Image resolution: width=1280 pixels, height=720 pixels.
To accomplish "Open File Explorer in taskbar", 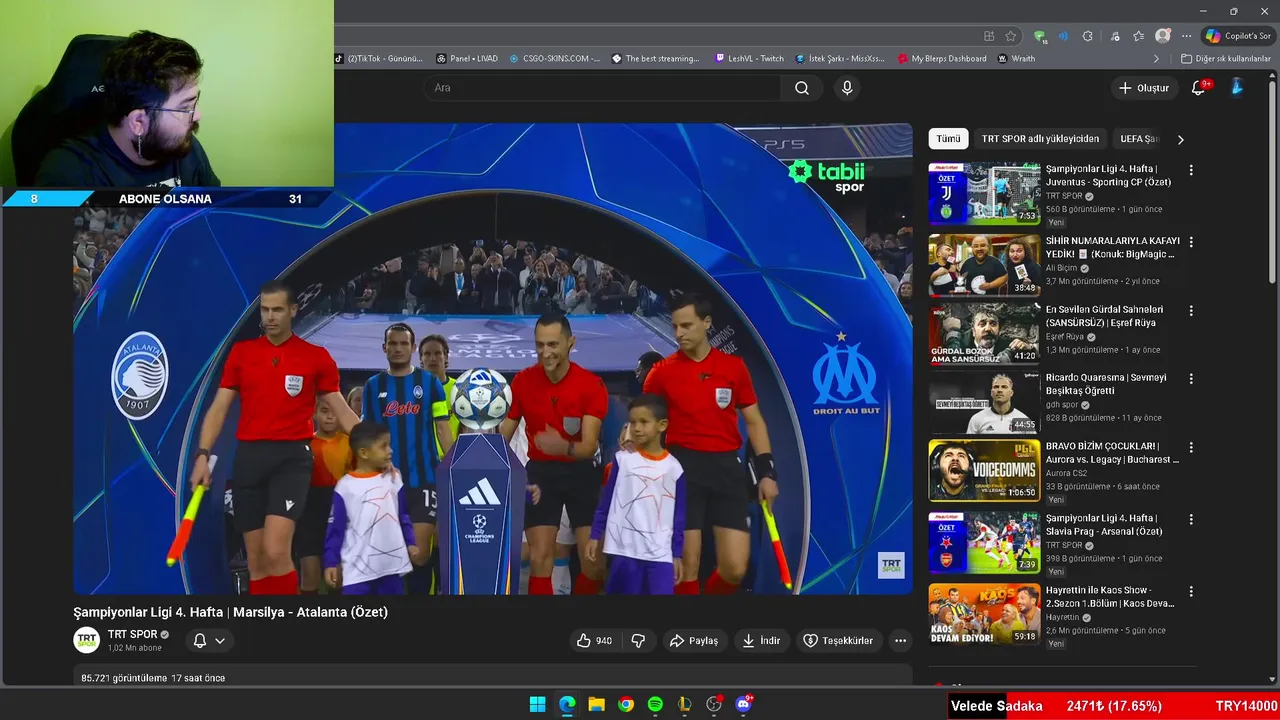I will 596,704.
